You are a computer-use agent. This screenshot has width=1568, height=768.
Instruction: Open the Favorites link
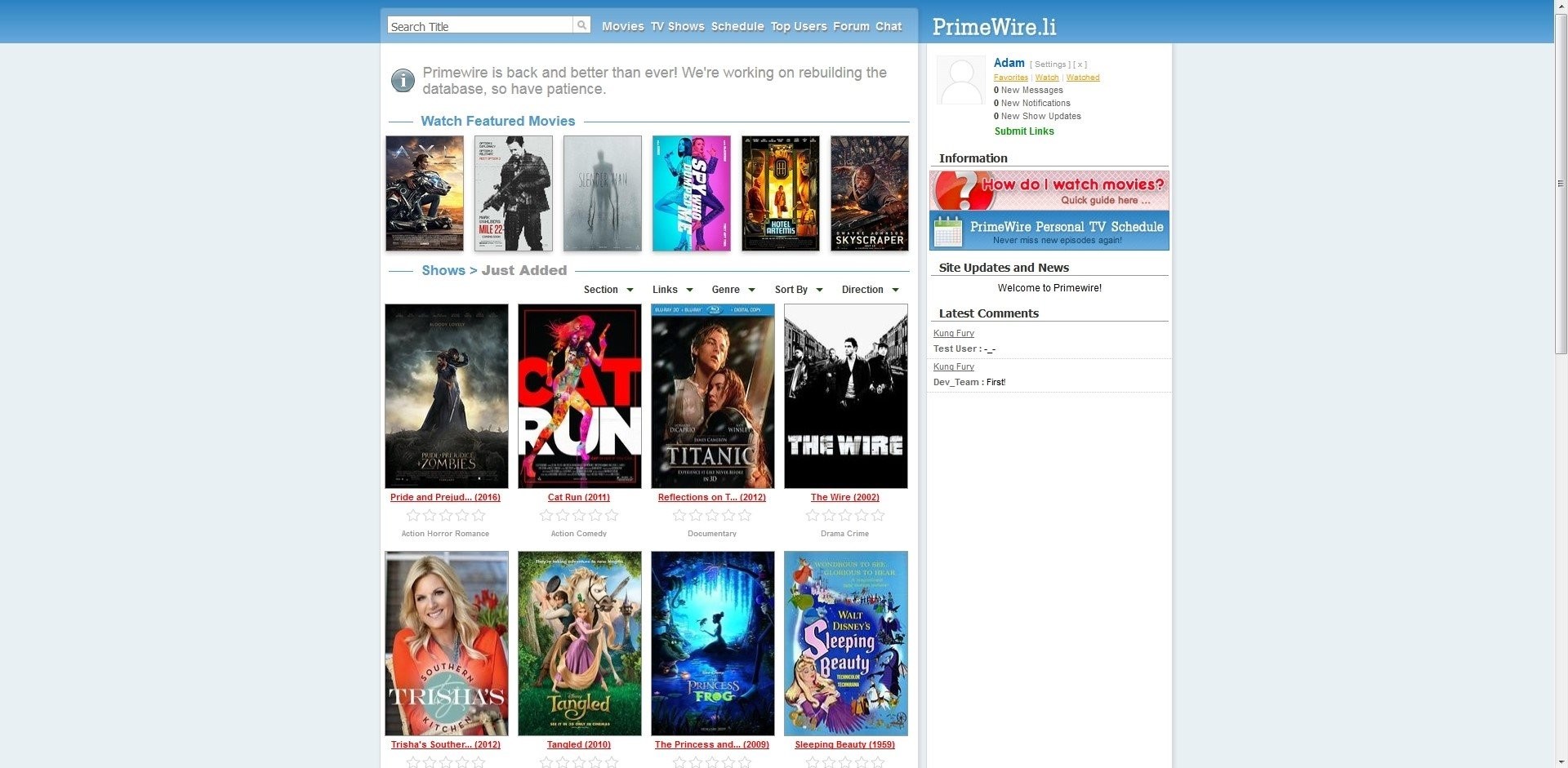[1010, 78]
